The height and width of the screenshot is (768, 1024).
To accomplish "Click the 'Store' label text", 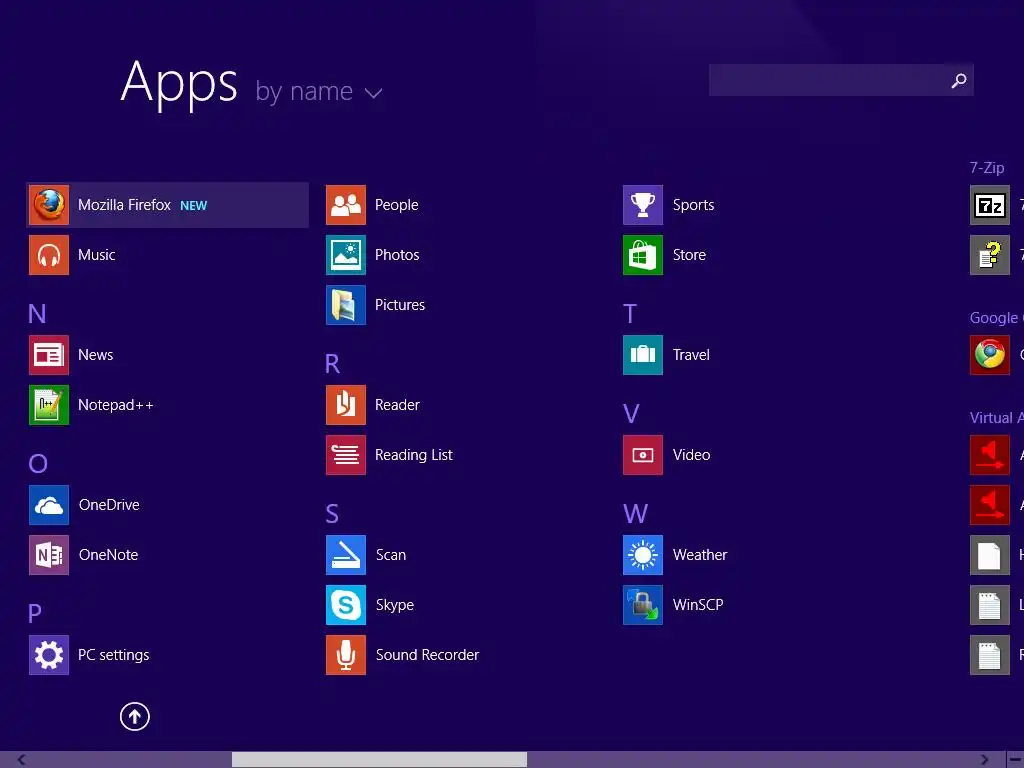I will pos(689,255).
